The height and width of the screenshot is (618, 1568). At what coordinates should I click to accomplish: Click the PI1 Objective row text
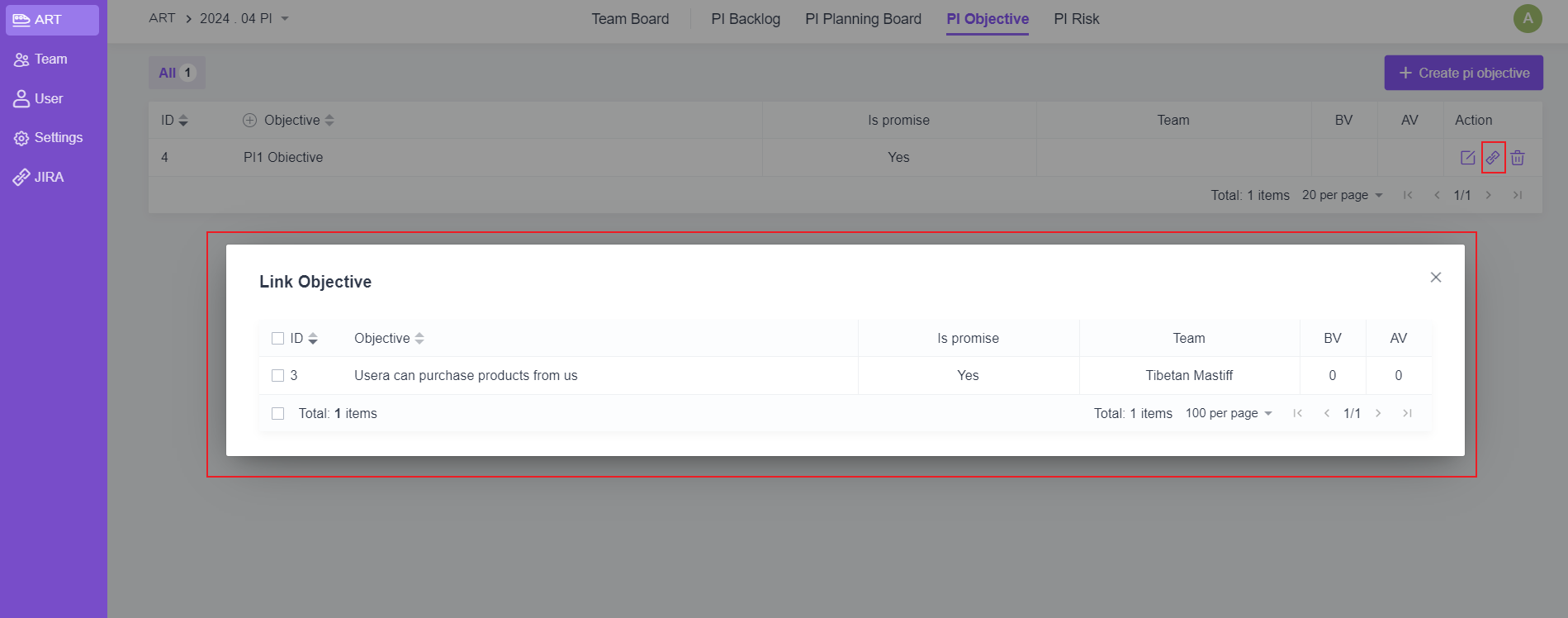coord(283,157)
